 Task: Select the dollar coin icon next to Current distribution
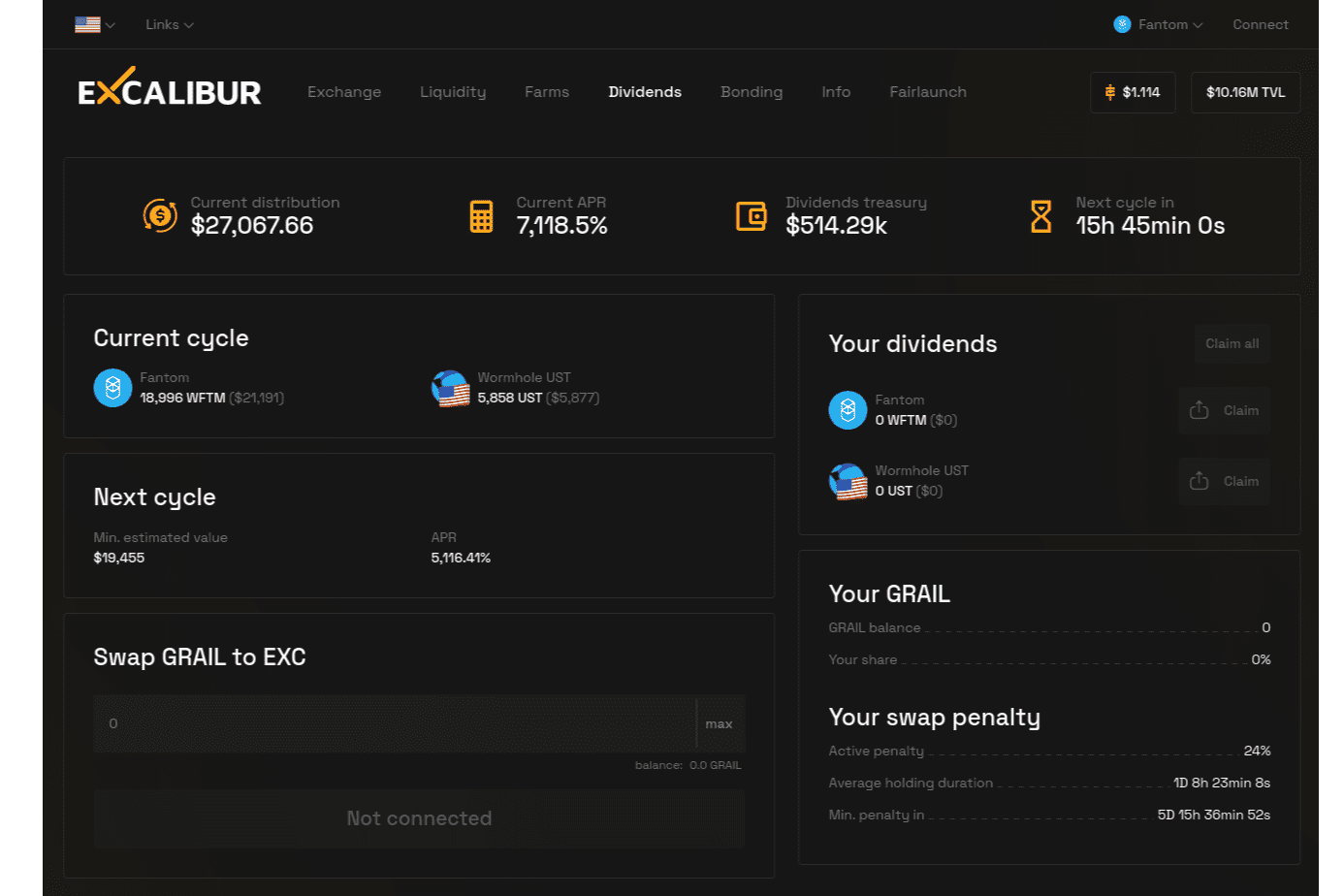pos(161,215)
